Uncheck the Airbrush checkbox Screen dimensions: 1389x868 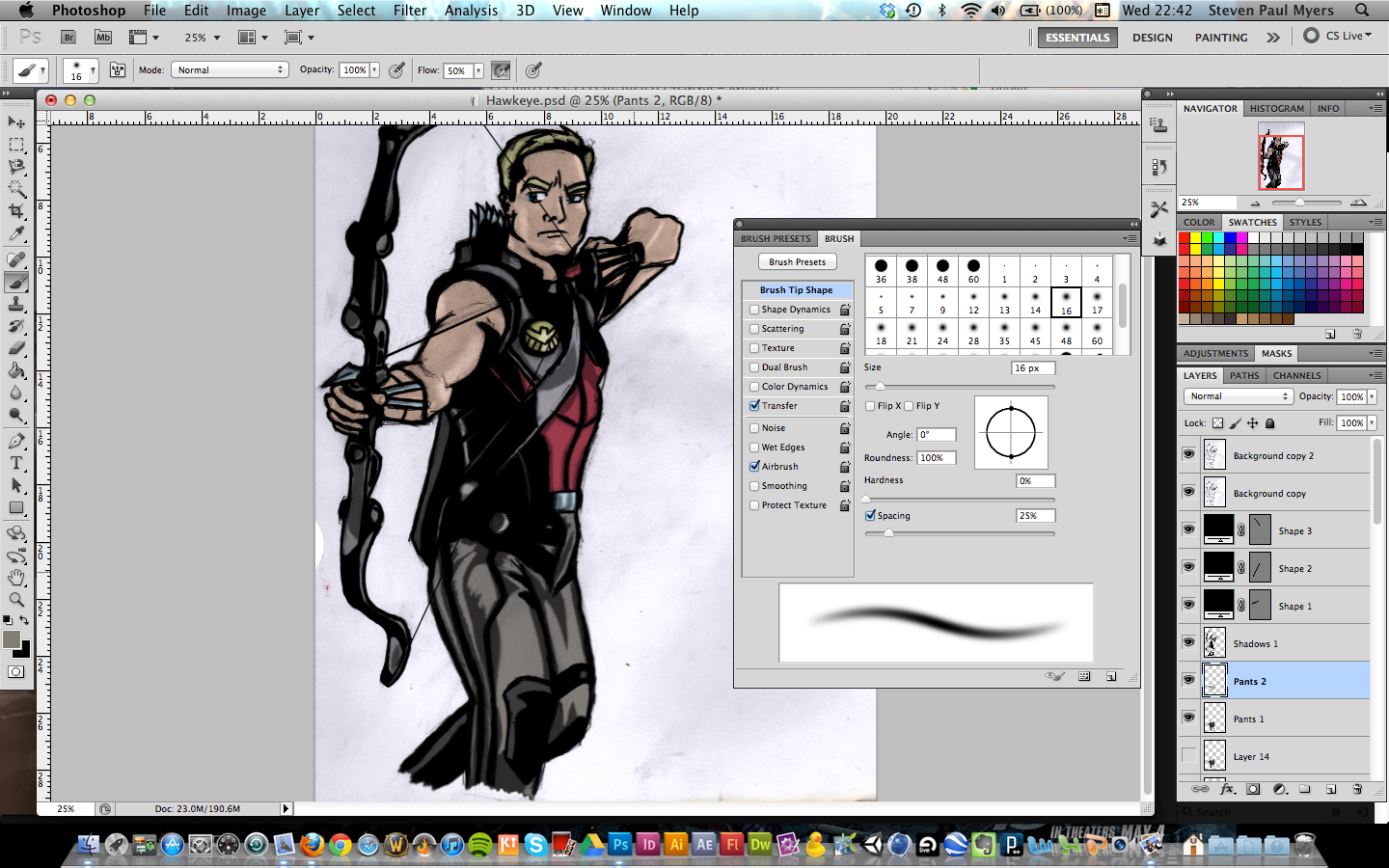pyautogui.click(x=754, y=467)
